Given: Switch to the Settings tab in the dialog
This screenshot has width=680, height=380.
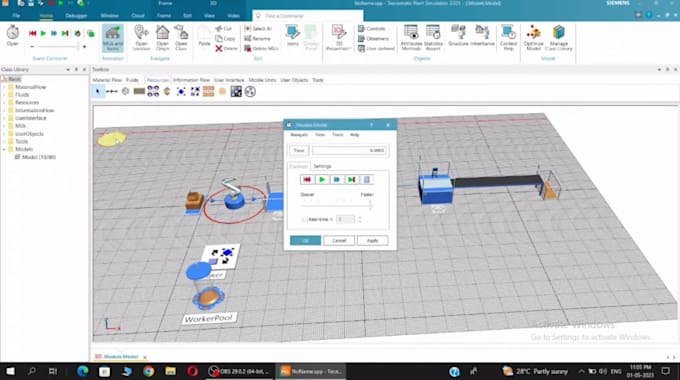Looking at the screenshot, I should click(x=322, y=166).
